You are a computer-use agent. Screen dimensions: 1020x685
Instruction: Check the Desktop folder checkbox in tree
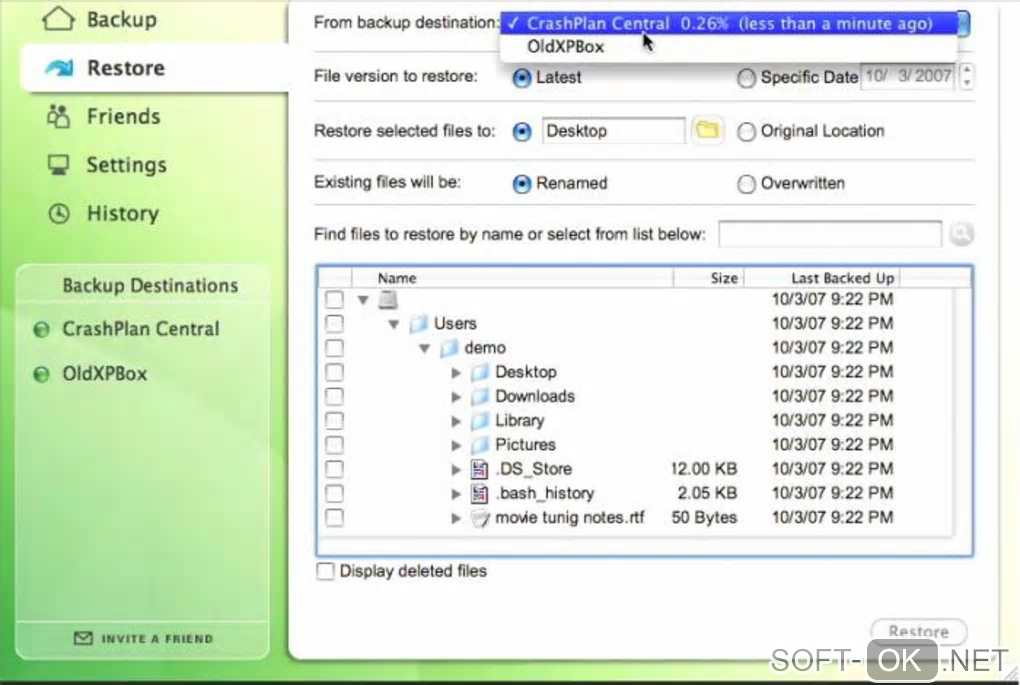coord(334,372)
